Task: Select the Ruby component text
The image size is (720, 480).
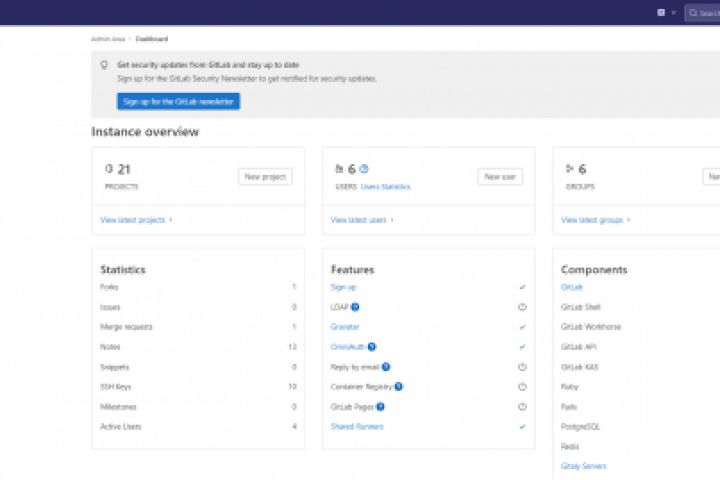Action: [x=569, y=387]
